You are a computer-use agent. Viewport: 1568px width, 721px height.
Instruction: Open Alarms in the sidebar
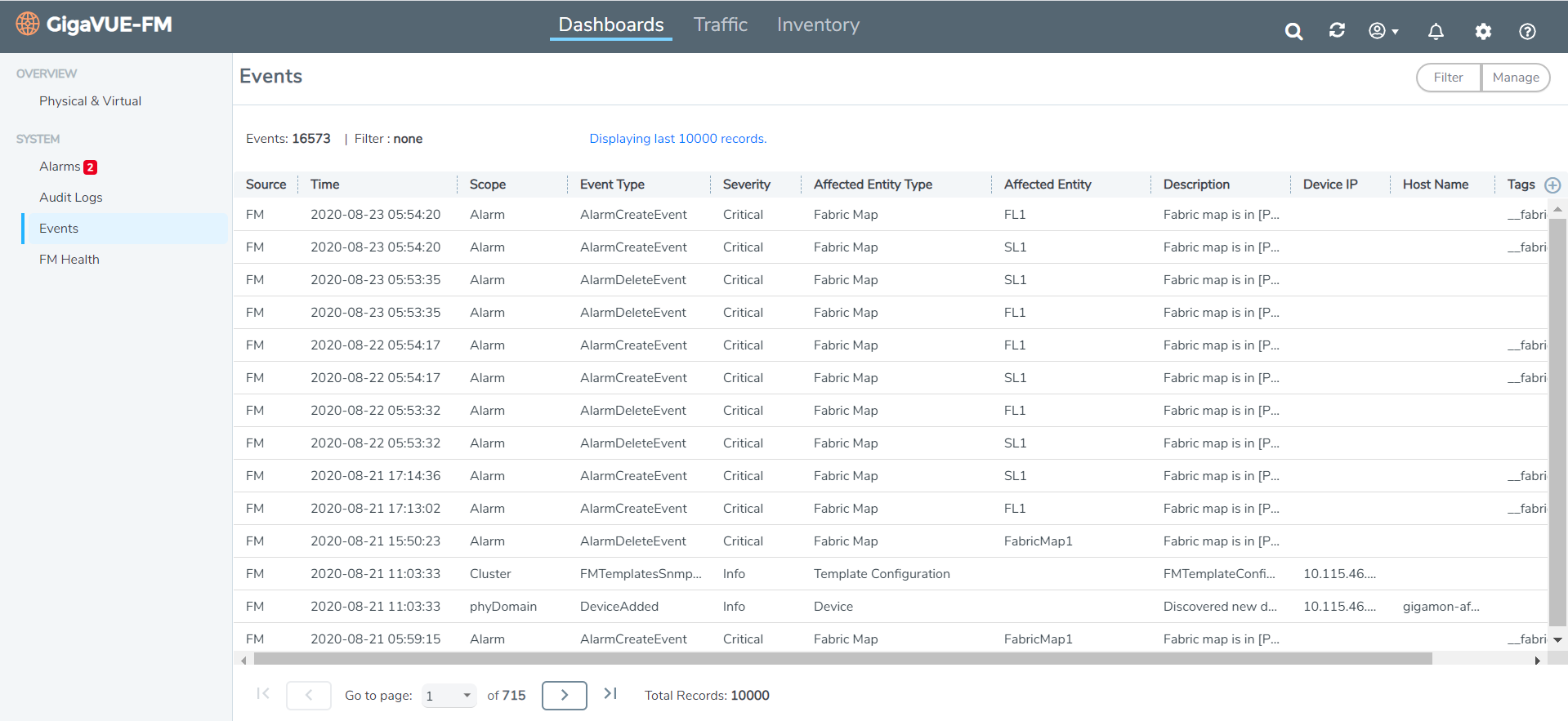point(60,166)
